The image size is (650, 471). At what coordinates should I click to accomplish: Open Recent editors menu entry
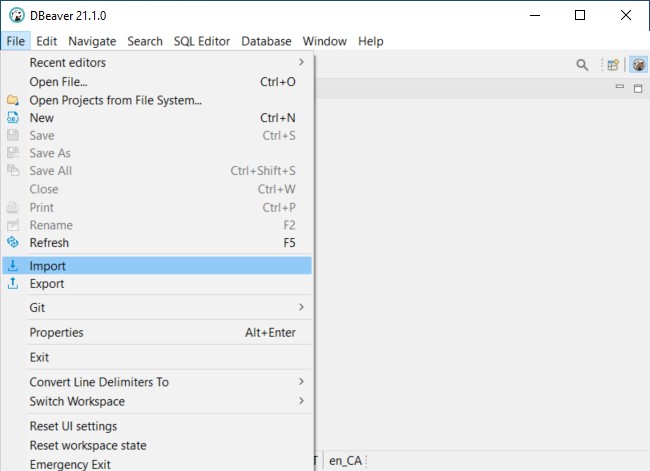pos(157,62)
